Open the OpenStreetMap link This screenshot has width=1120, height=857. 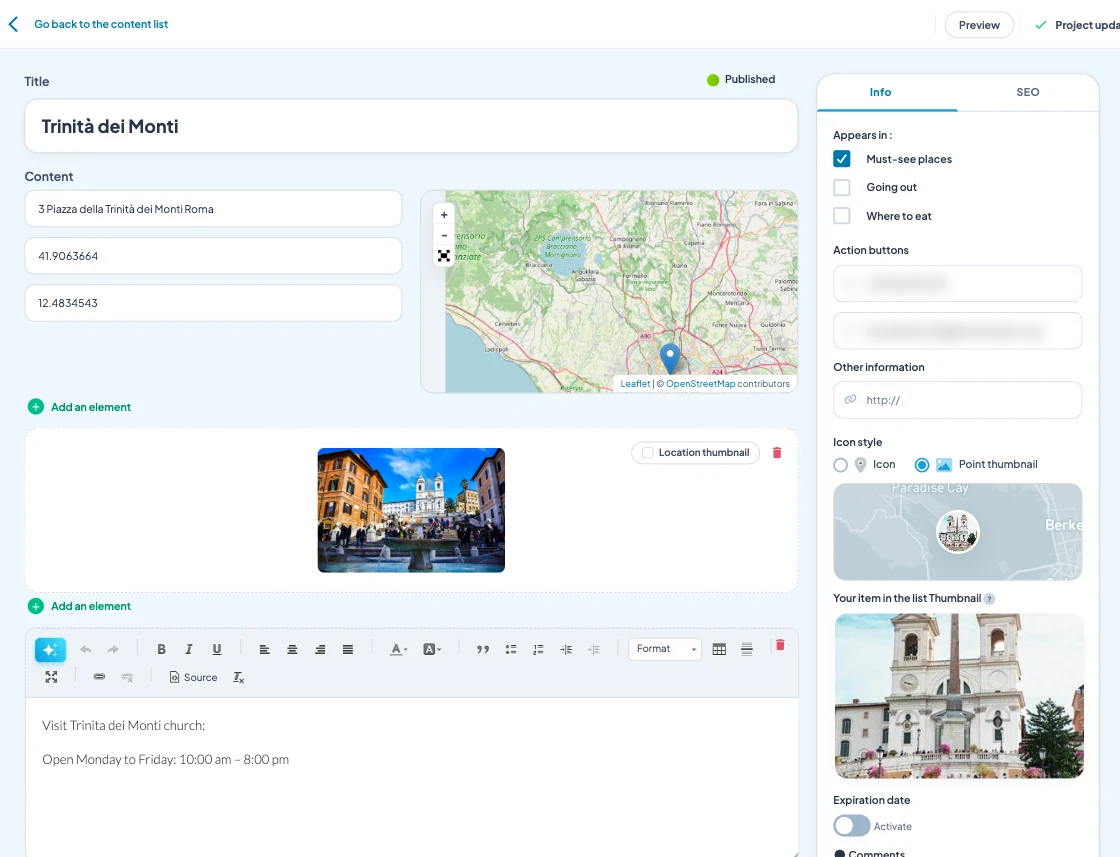click(701, 384)
